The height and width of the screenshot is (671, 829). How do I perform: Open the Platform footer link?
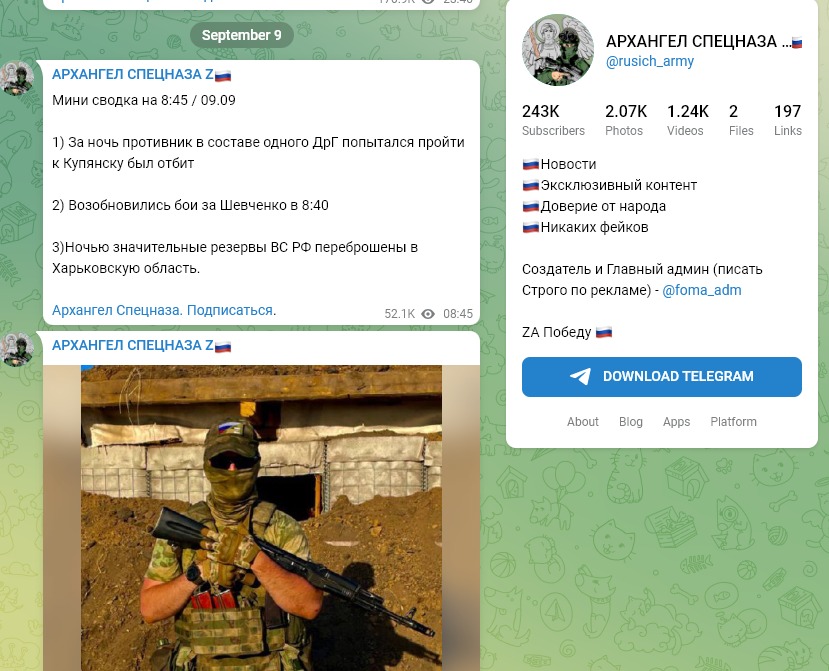(733, 421)
